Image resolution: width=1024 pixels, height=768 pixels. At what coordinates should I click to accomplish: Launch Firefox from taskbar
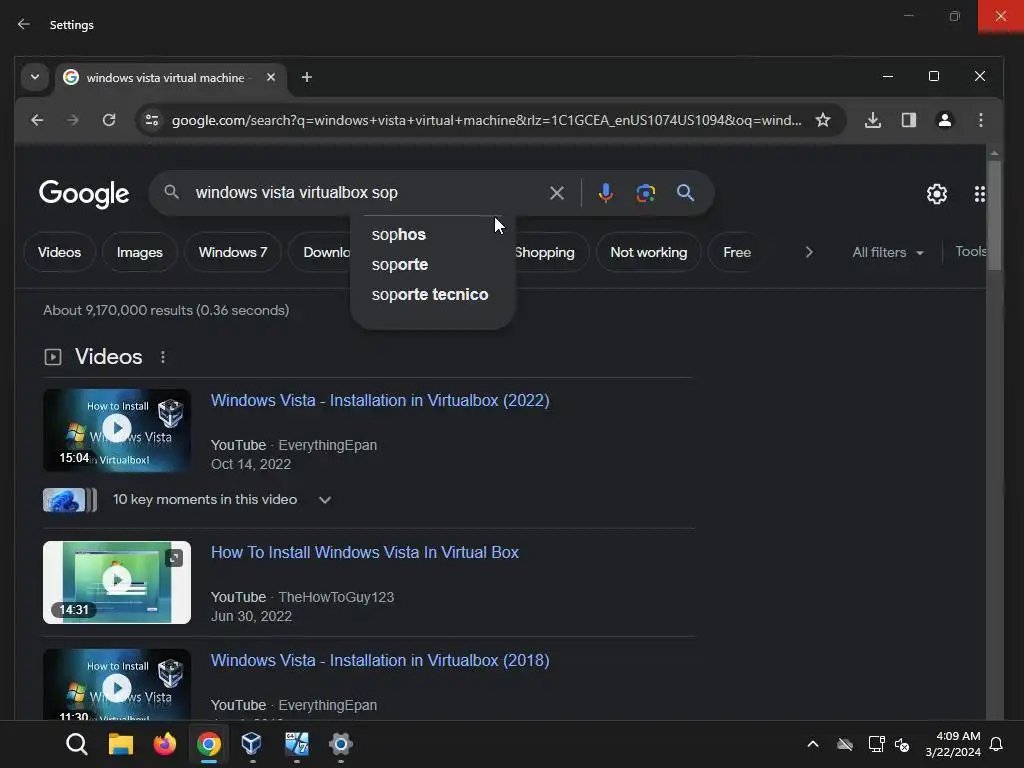[165, 744]
